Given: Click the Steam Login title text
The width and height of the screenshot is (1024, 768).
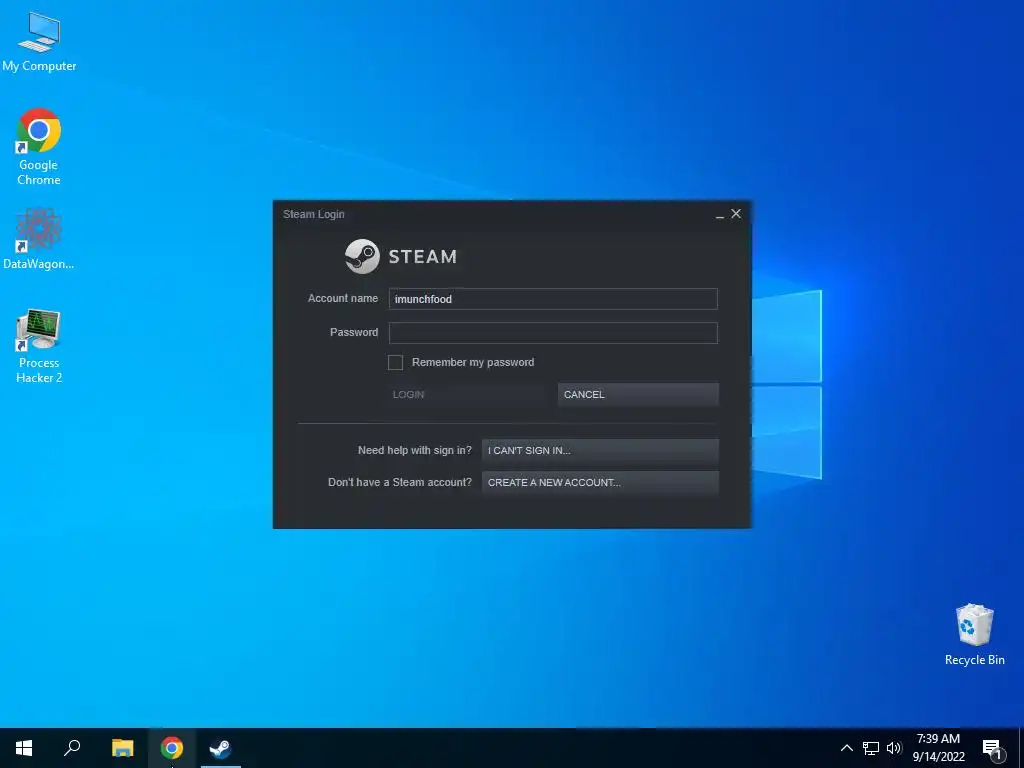Looking at the screenshot, I should click(313, 214).
